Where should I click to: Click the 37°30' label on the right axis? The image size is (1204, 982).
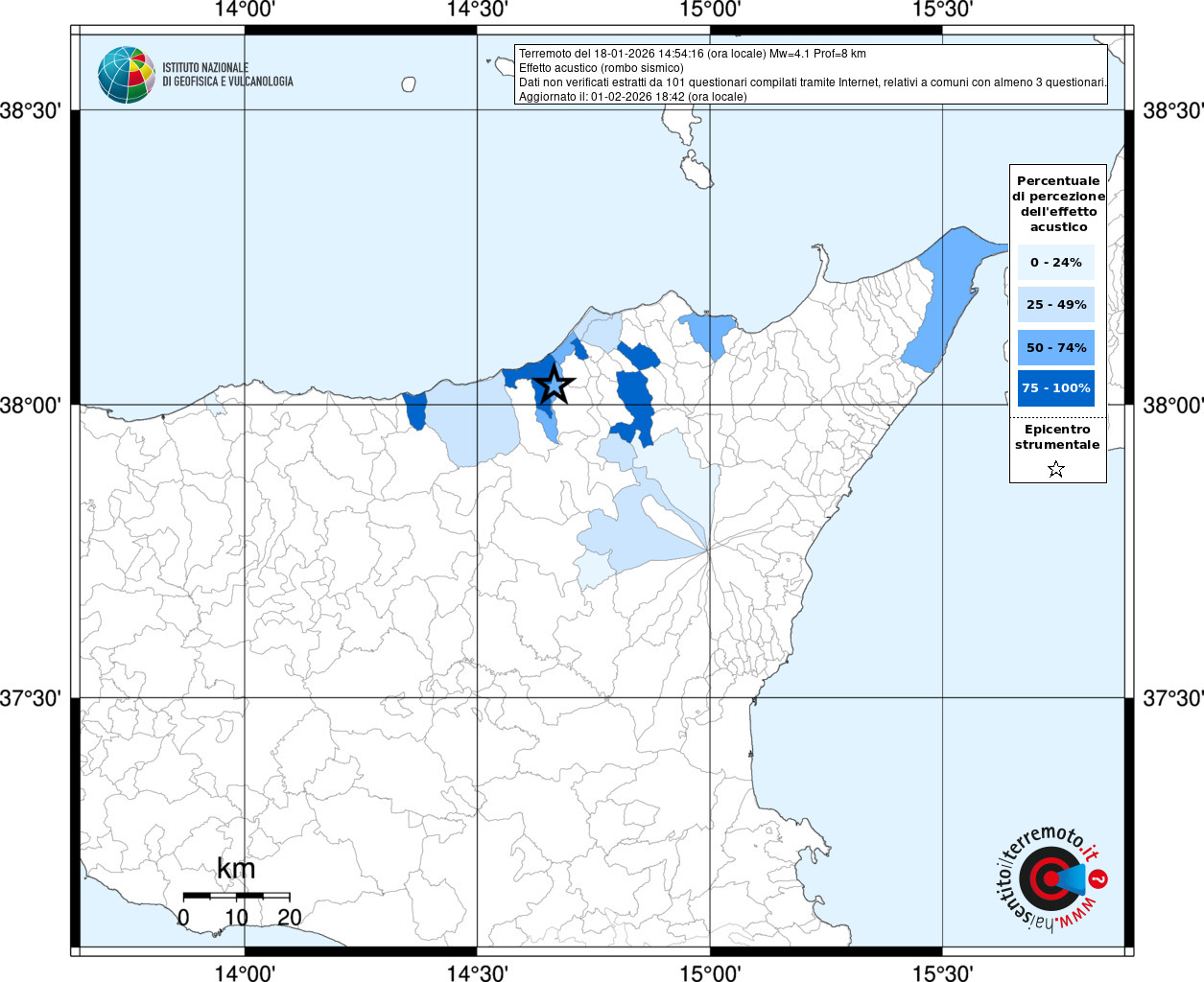(x=1172, y=698)
